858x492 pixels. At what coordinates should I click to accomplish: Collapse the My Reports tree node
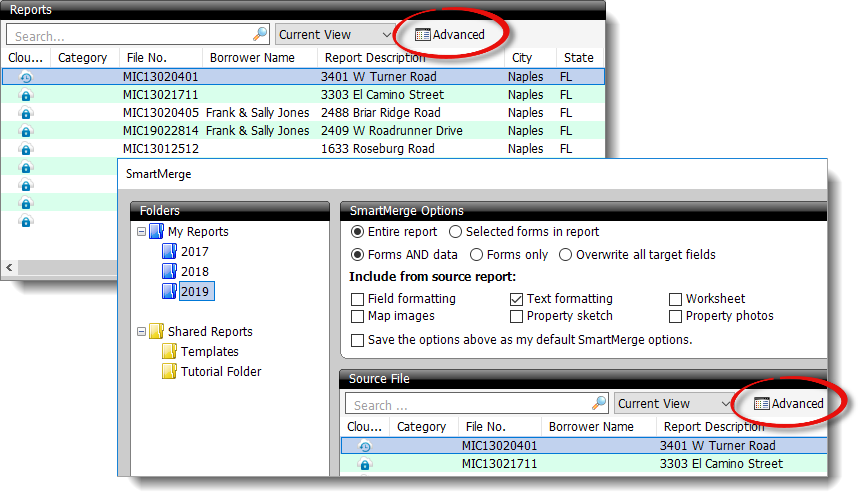coord(142,232)
